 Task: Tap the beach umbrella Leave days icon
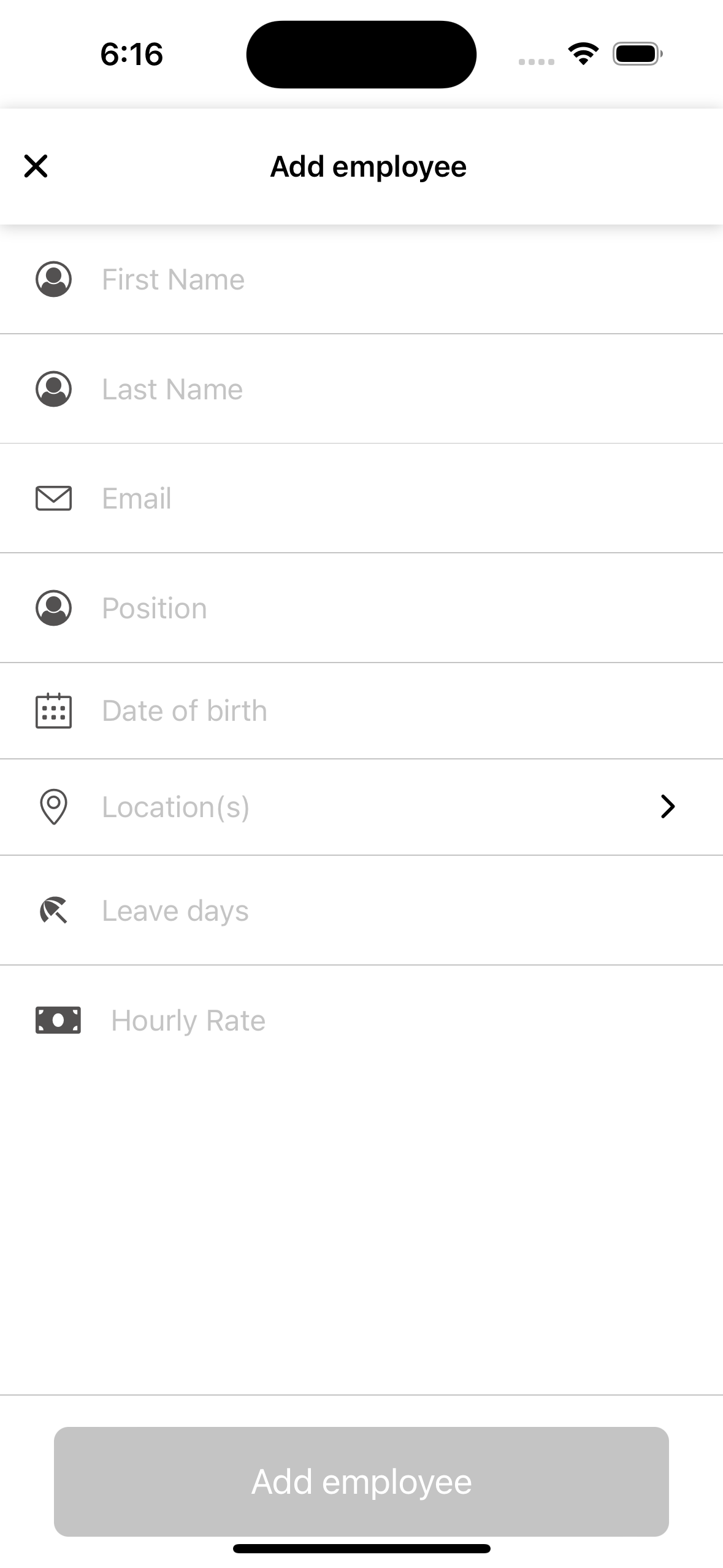point(54,910)
